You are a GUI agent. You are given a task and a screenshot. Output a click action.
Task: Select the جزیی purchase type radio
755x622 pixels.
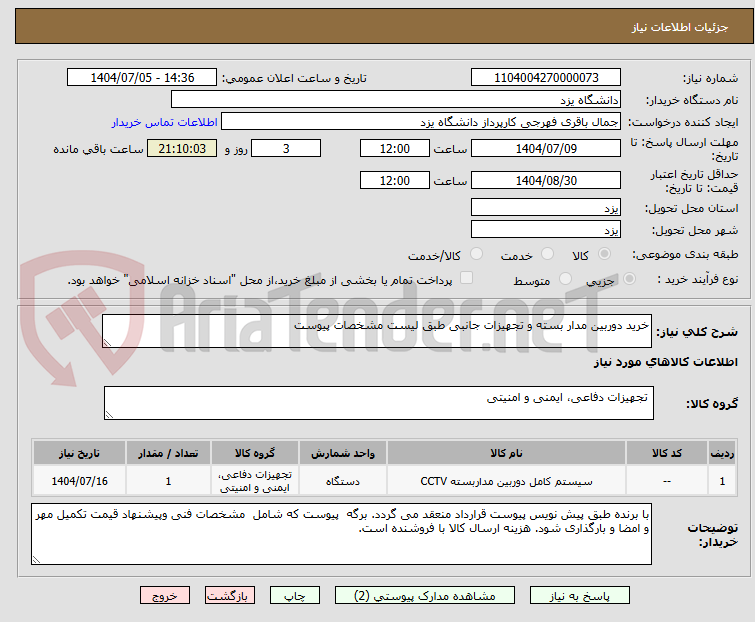click(x=629, y=279)
